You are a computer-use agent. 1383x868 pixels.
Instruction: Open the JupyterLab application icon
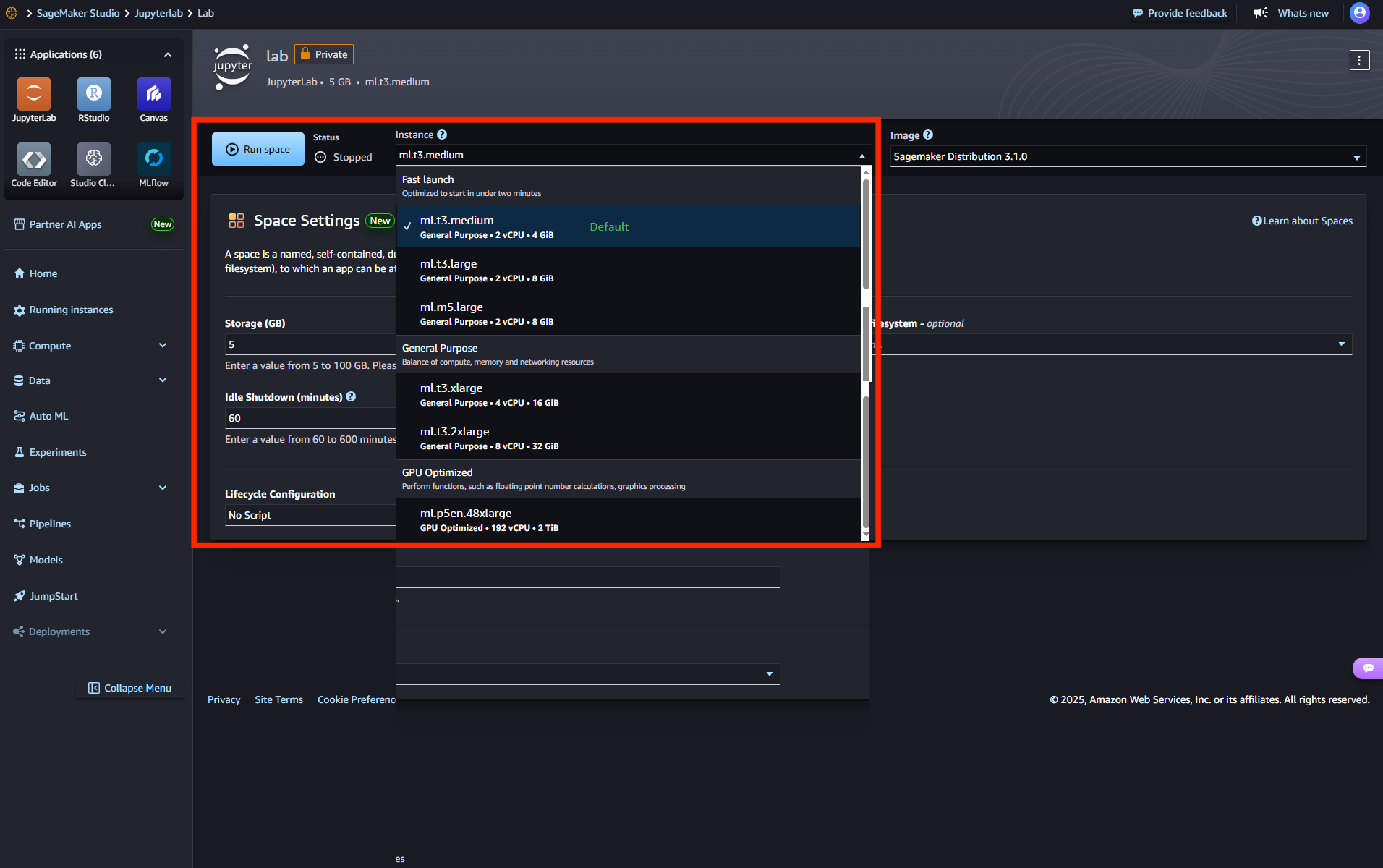pyautogui.click(x=34, y=94)
